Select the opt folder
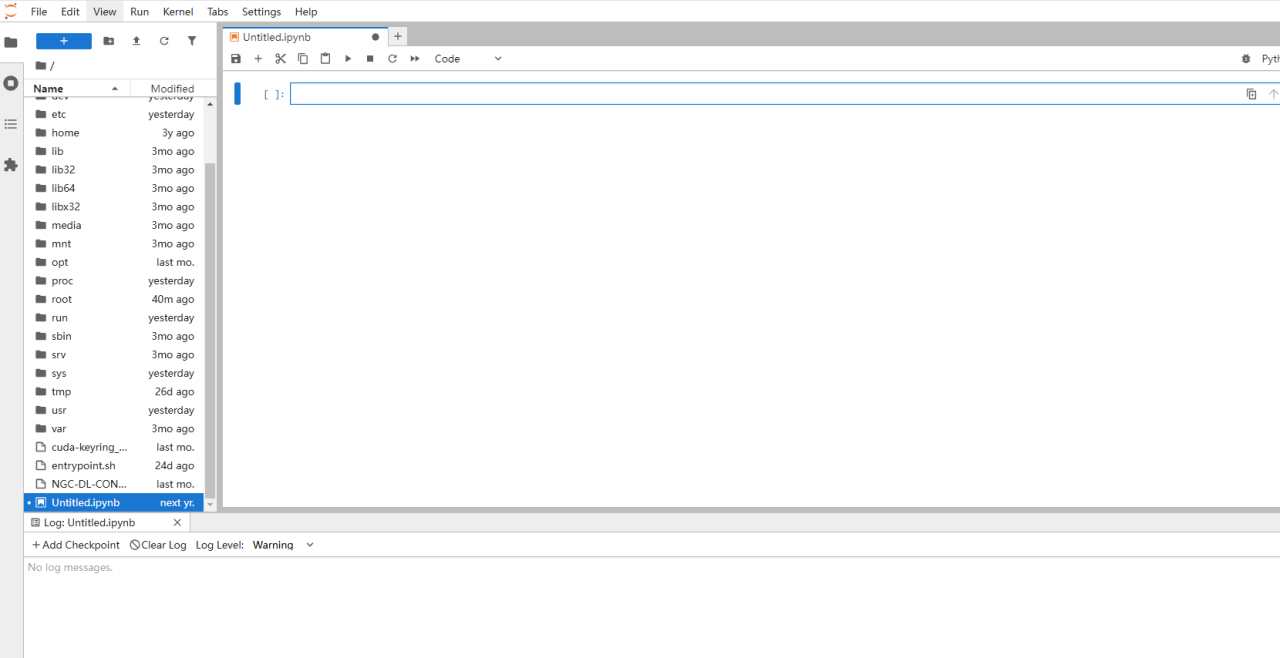Image resolution: width=1280 pixels, height=658 pixels. 114,262
